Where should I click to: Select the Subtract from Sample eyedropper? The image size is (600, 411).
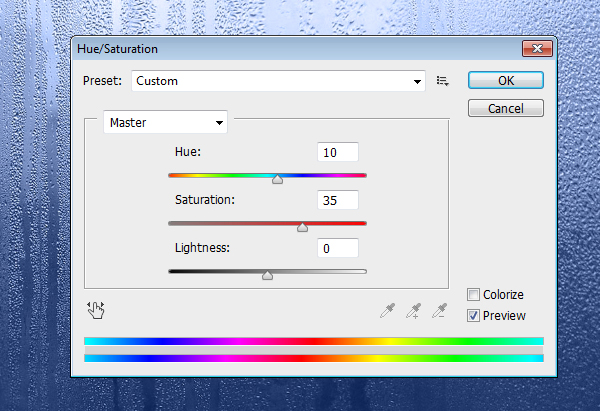pos(438,311)
